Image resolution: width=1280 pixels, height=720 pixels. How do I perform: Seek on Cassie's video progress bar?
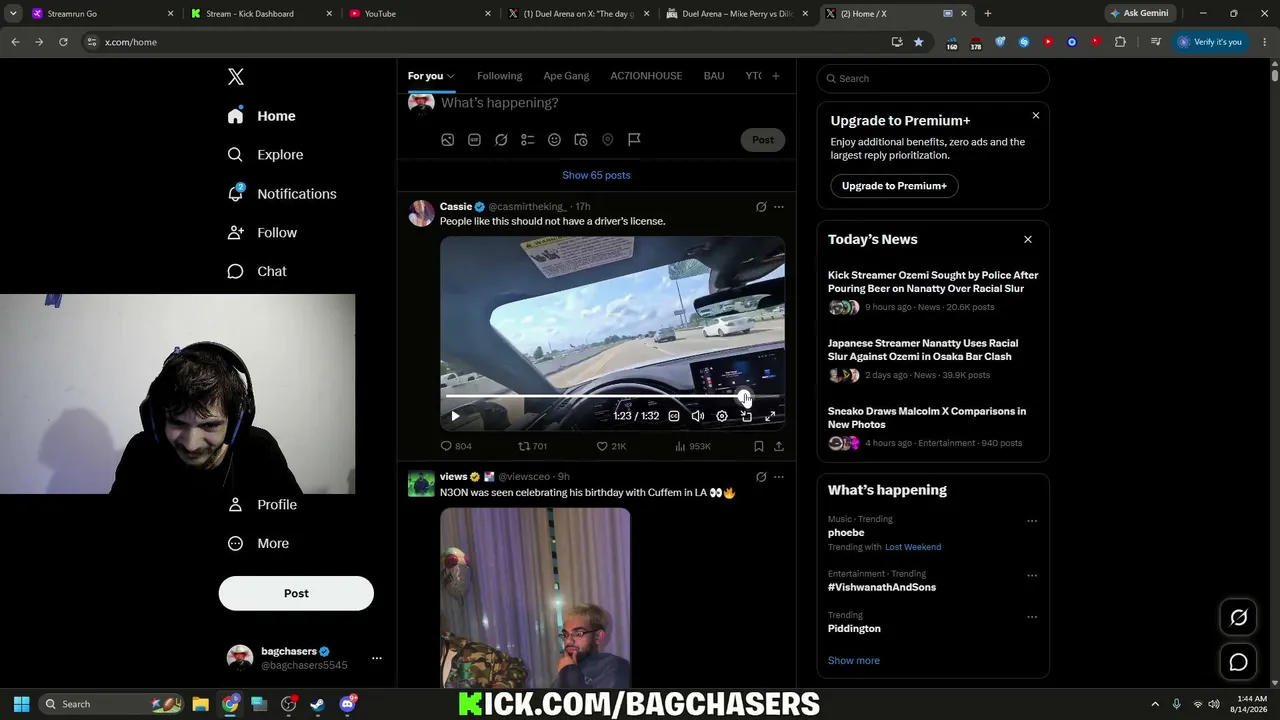[612, 398]
